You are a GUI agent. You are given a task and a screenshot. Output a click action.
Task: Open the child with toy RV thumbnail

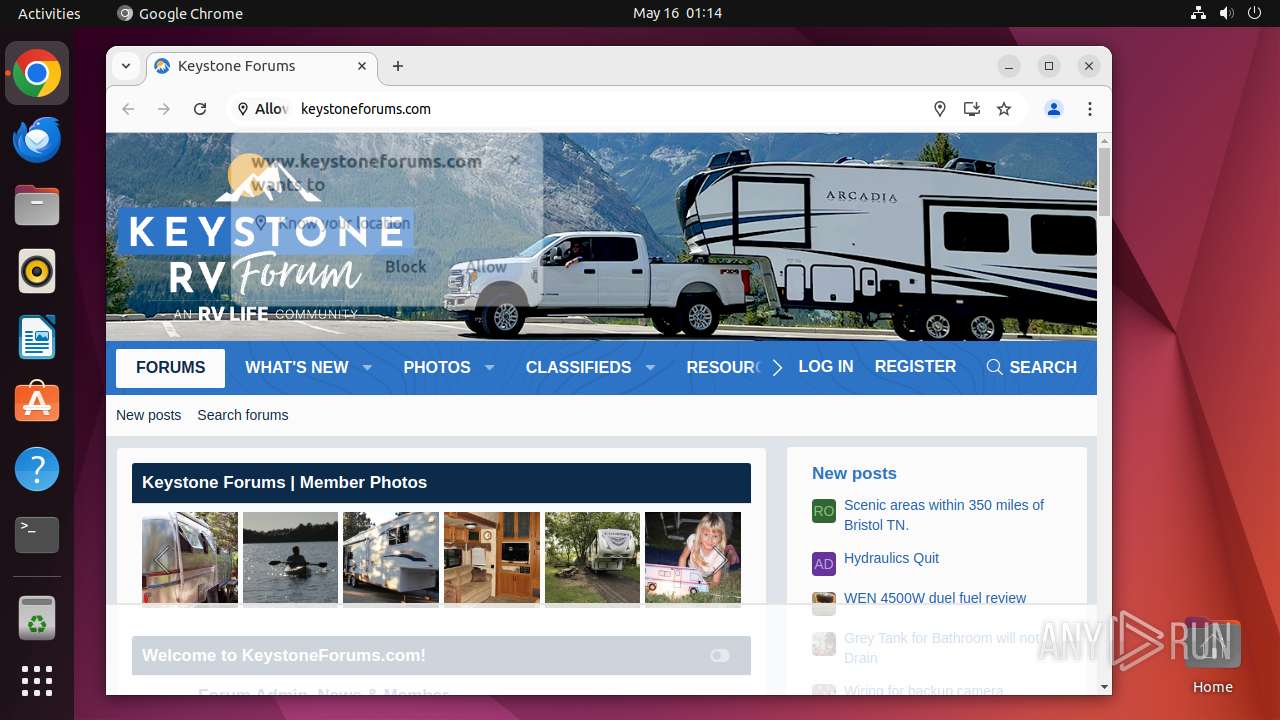click(x=693, y=558)
